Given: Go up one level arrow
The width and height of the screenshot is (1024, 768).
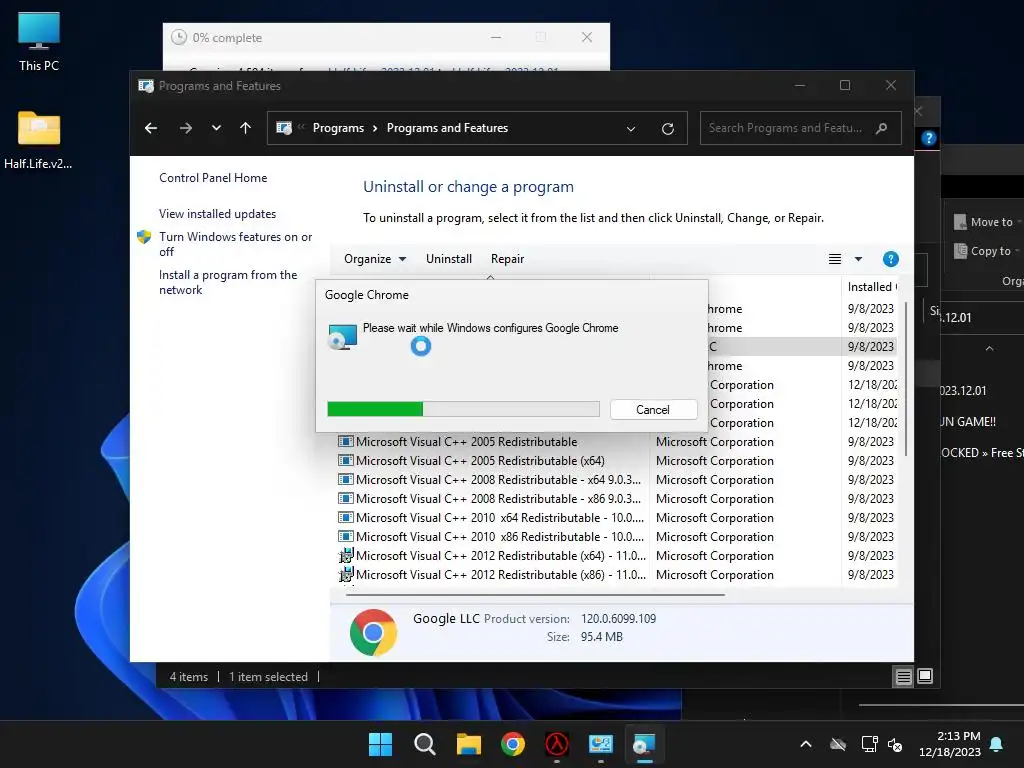Looking at the screenshot, I should 246,128.
